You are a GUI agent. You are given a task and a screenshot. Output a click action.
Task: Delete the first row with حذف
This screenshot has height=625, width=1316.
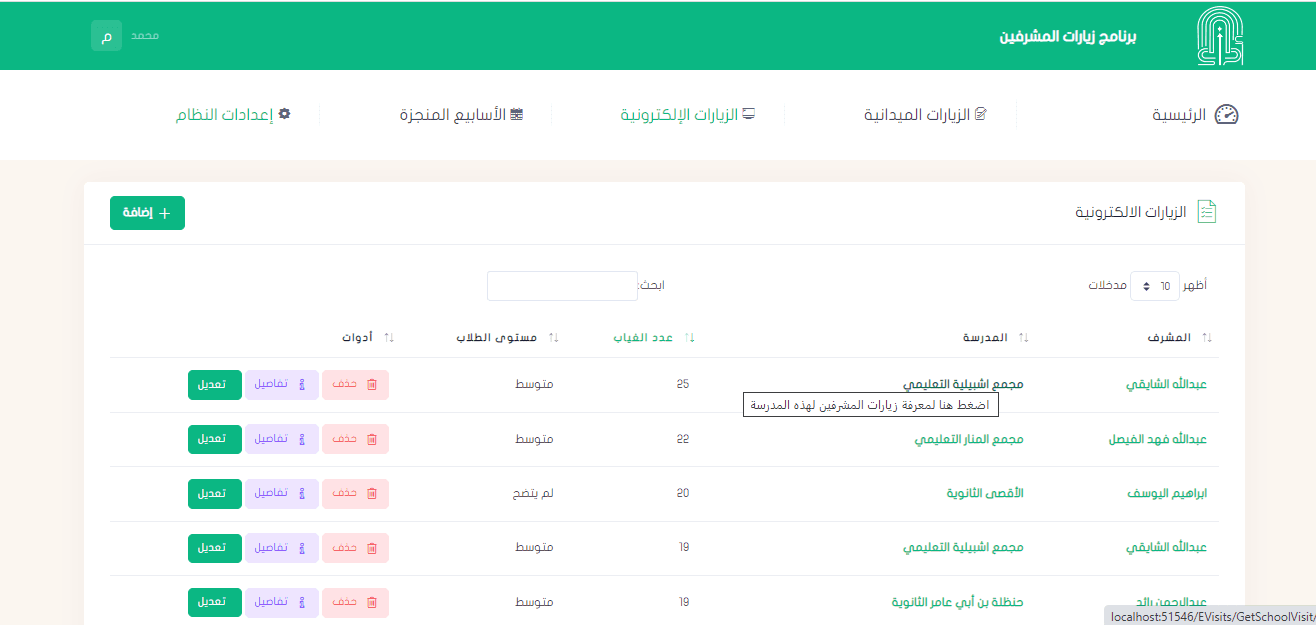pyautogui.click(x=355, y=385)
